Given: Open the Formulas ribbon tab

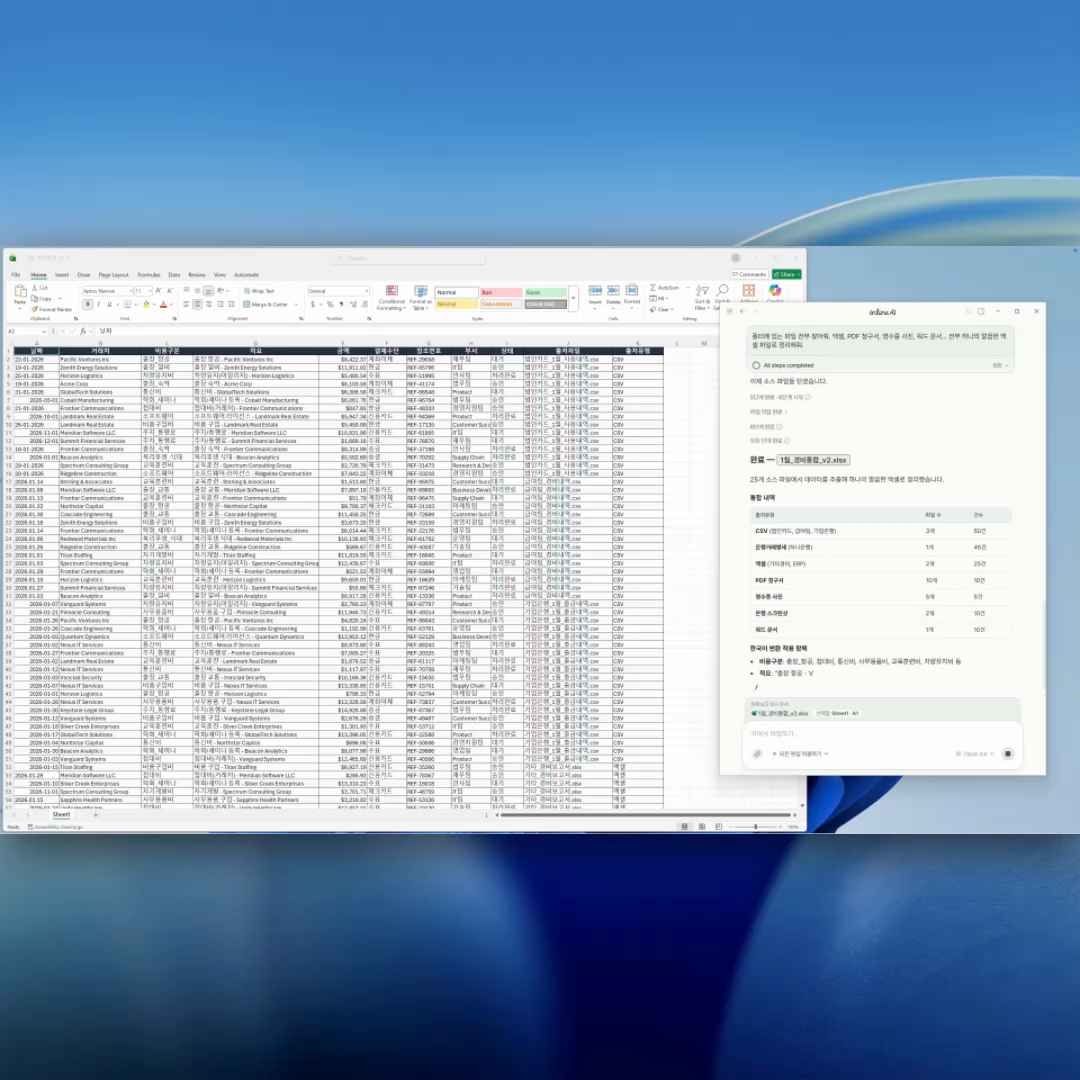Looking at the screenshot, I should (x=149, y=274).
